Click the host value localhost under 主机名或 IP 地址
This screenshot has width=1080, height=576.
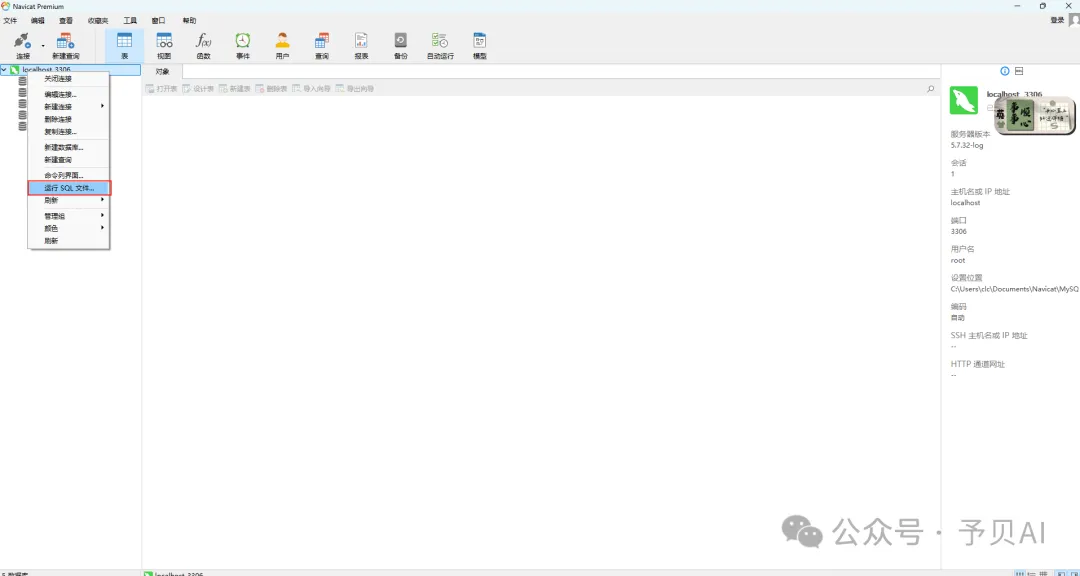pos(965,203)
